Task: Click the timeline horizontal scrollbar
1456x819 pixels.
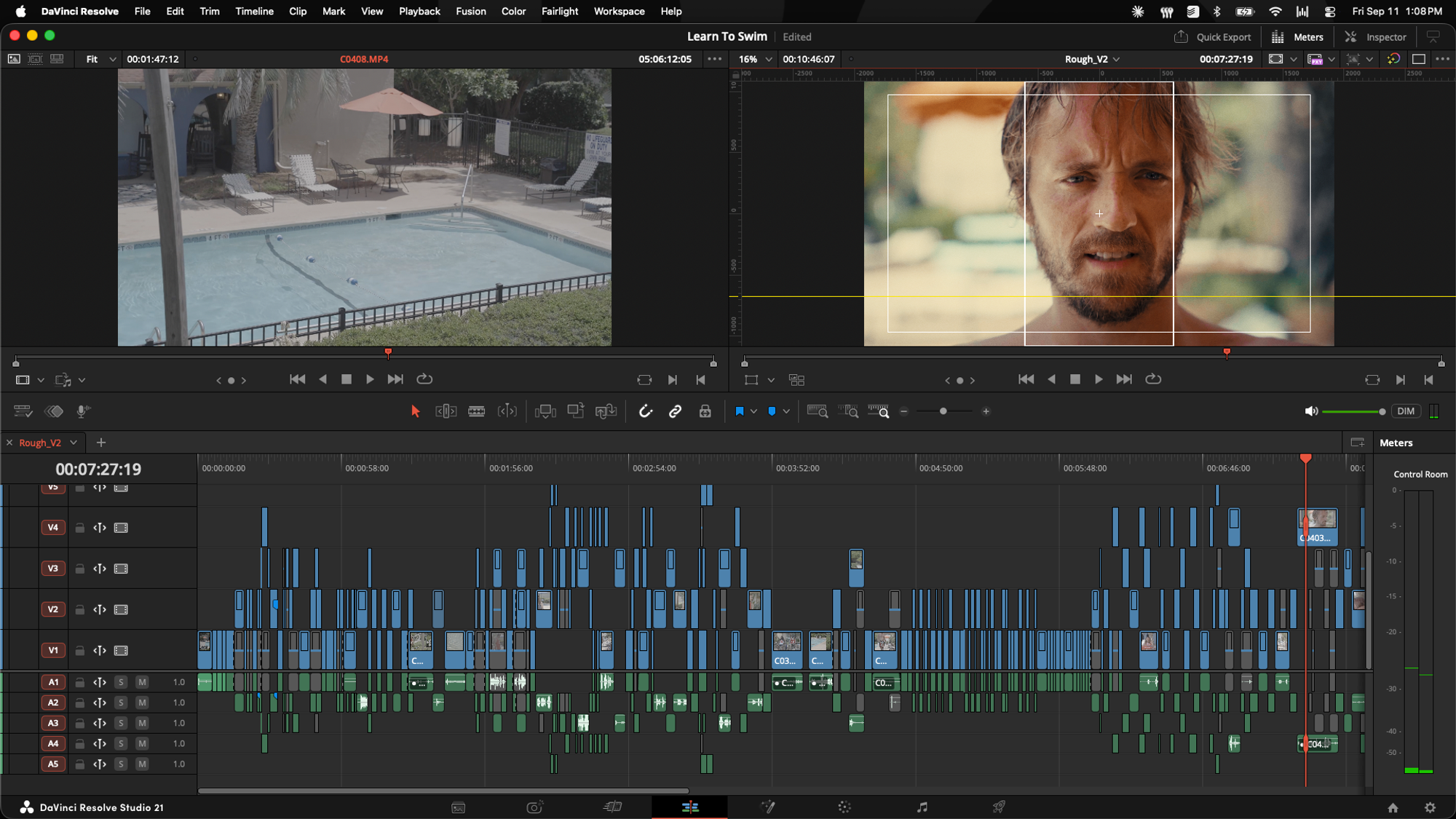Action: pos(443,791)
